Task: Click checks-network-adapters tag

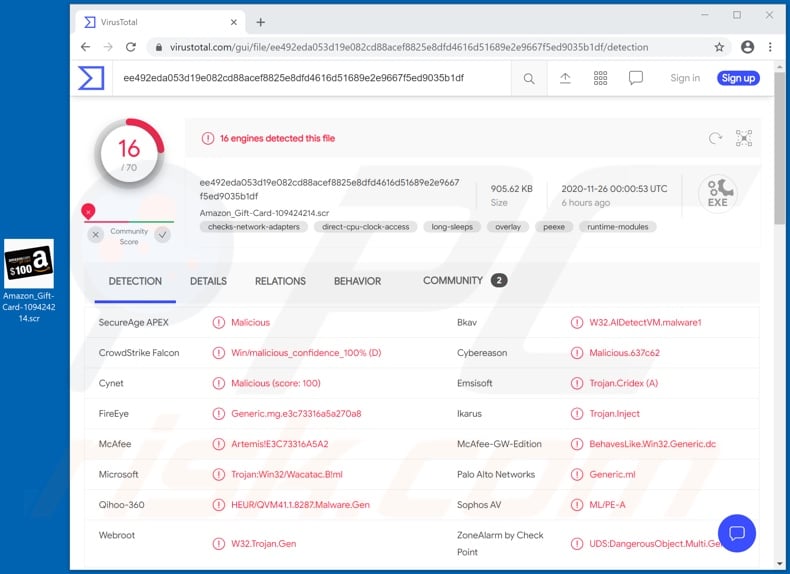Action: point(253,227)
